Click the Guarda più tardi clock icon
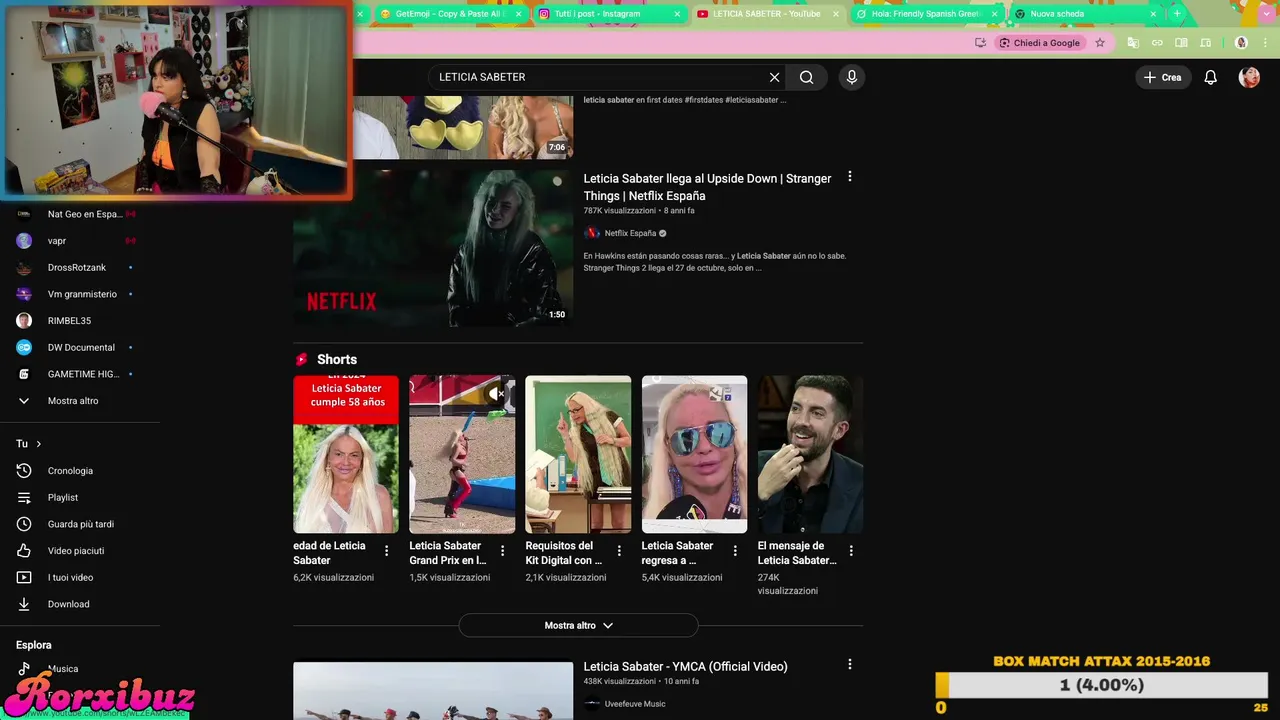The image size is (1280, 720). click(24, 524)
